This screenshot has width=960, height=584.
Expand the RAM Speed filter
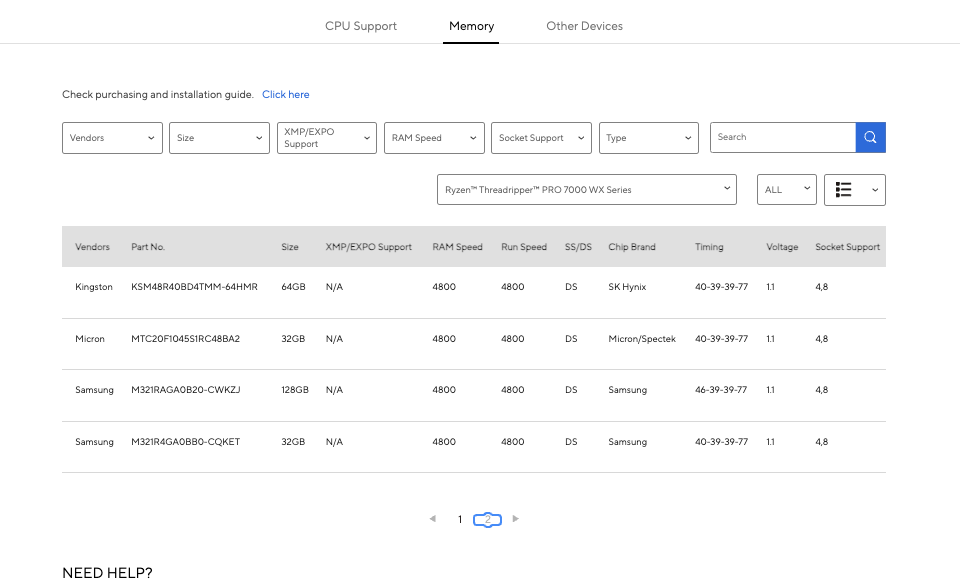pos(434,138)
